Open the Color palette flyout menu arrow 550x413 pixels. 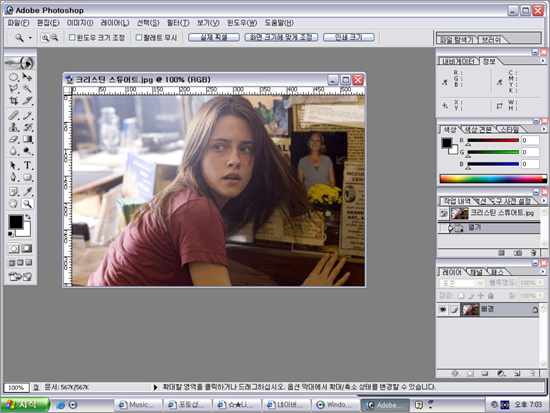pos(543,129)
